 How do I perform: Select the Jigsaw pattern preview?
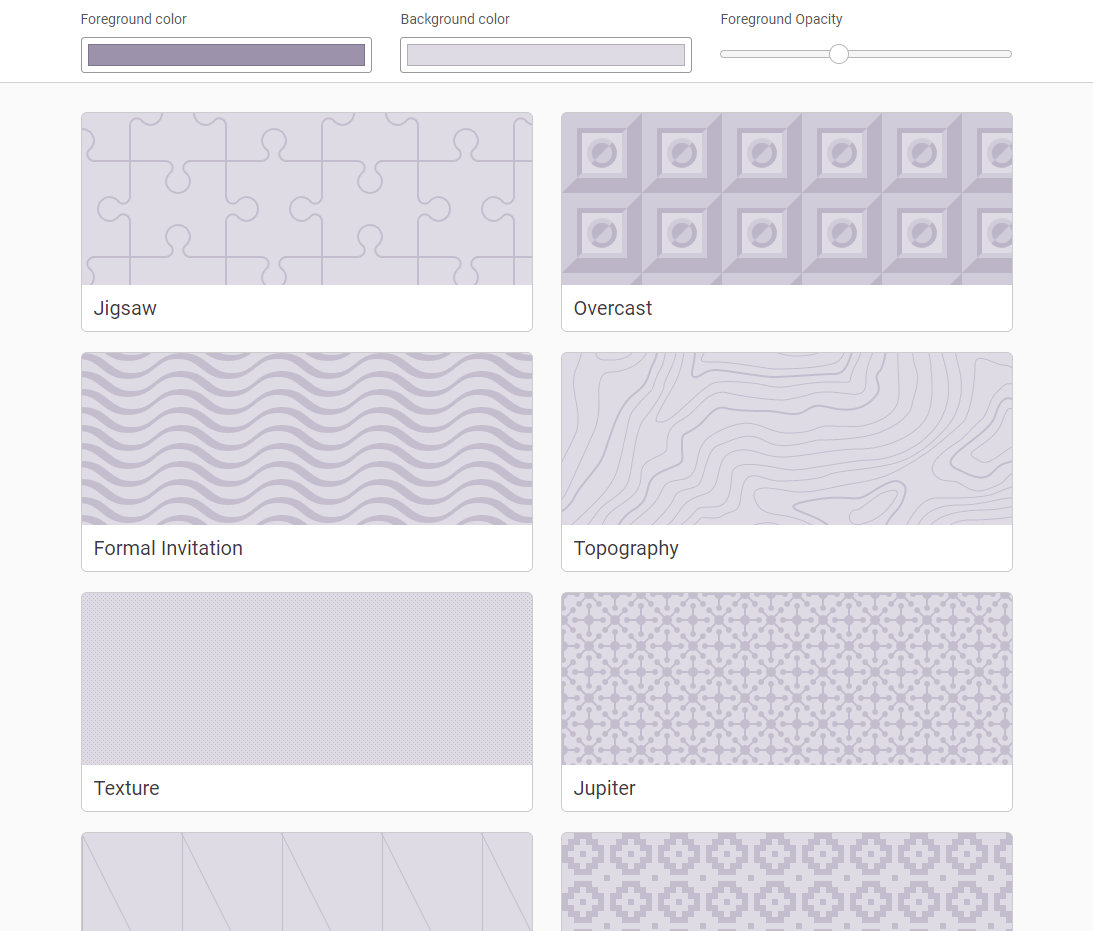(307, 199)
